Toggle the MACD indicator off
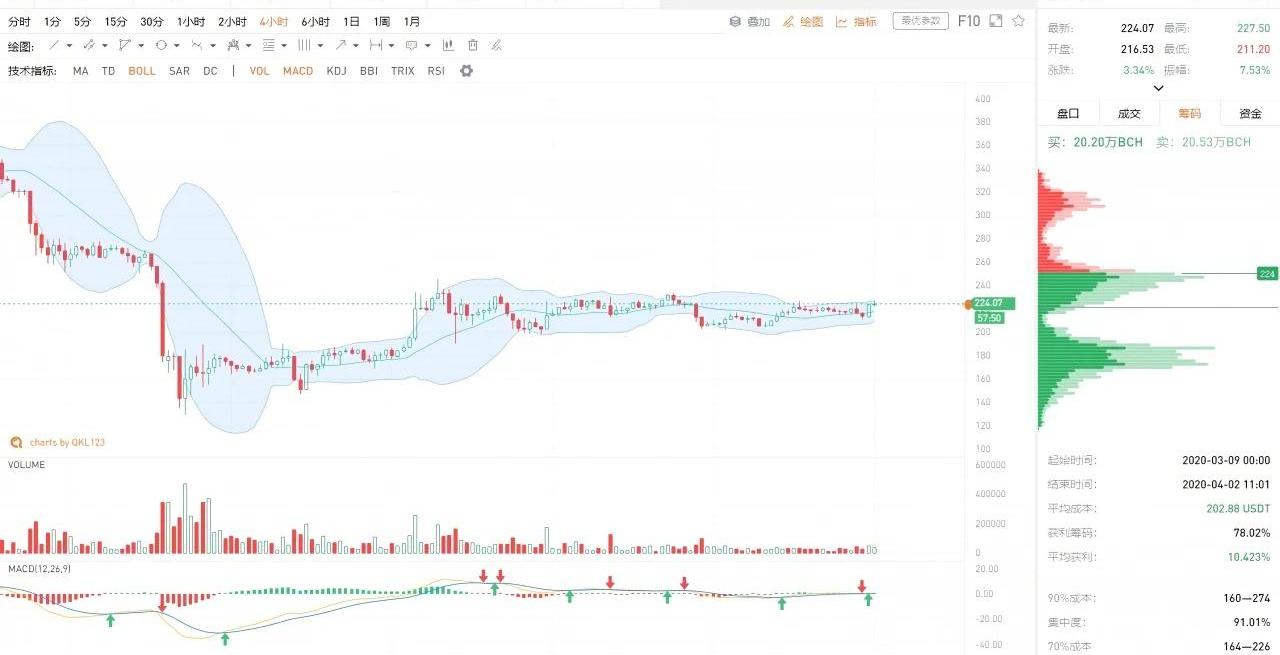 (x=298, y=71)
